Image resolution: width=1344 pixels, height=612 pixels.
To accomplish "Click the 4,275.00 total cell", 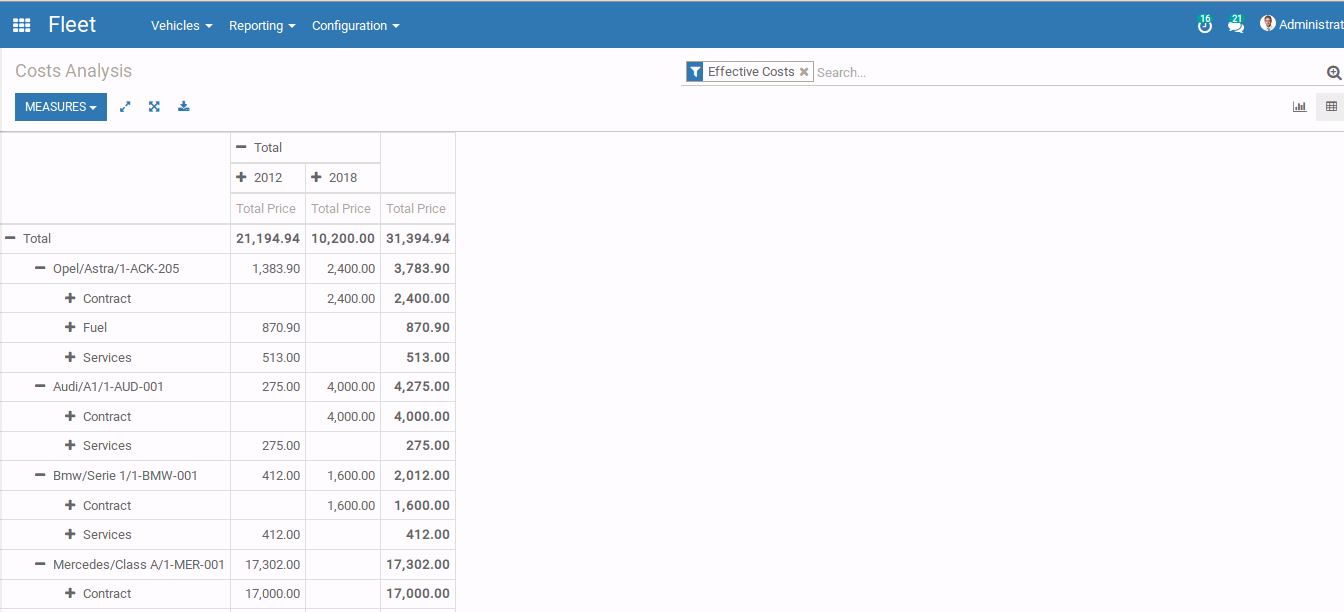I will point(418,386).
